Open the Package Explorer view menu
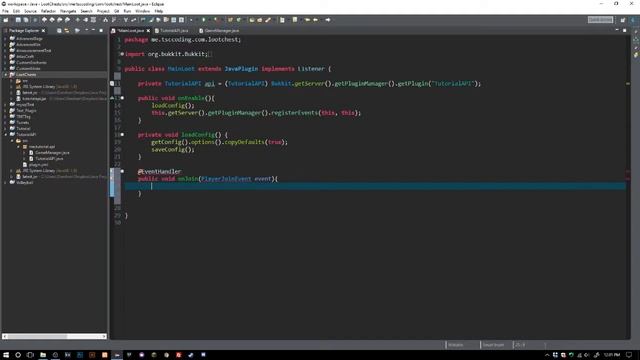The width and height of the screenshot is (640, 360). pyautogui.click(x=86, y=31)
